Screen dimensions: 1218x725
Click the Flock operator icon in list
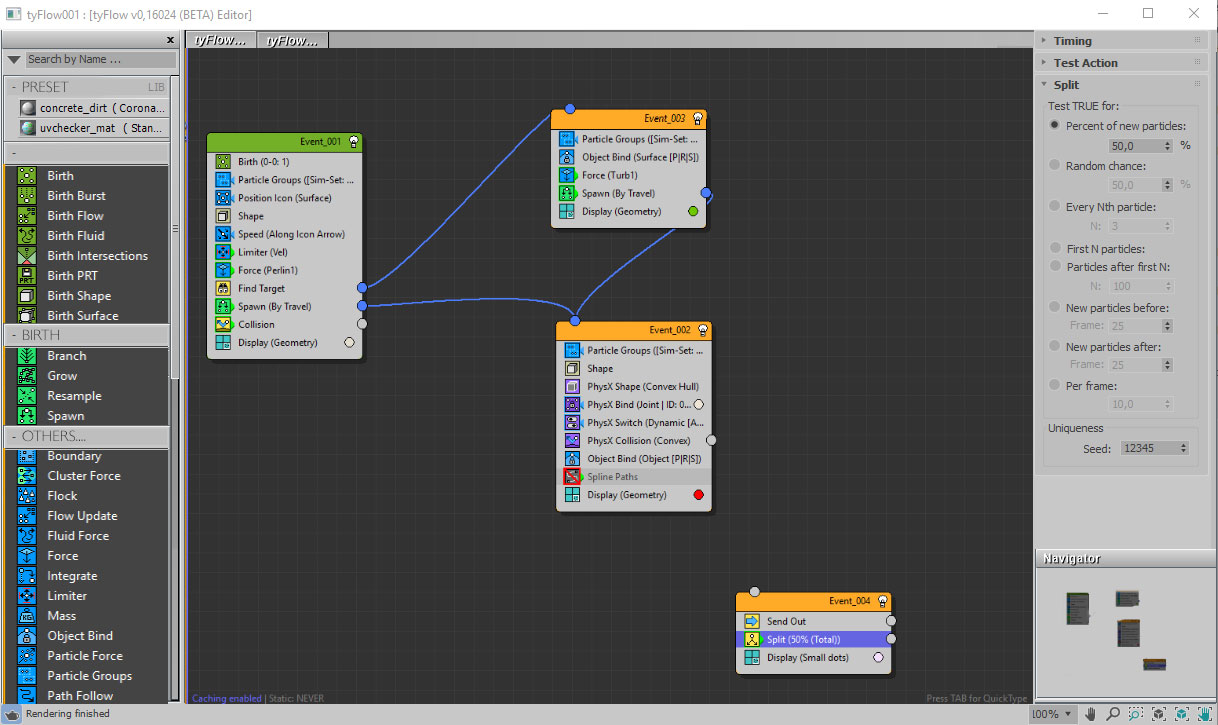tap(28, 496)
